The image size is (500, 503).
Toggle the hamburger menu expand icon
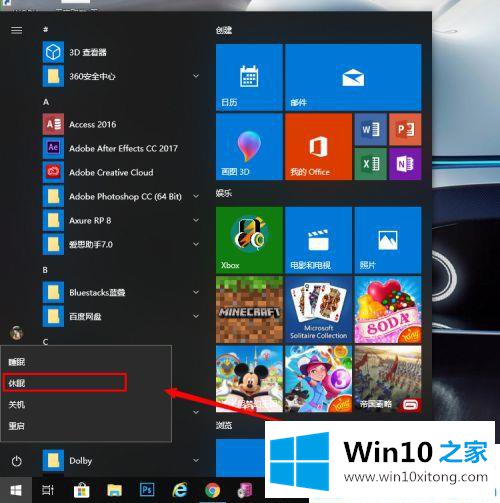pos(16,31)
